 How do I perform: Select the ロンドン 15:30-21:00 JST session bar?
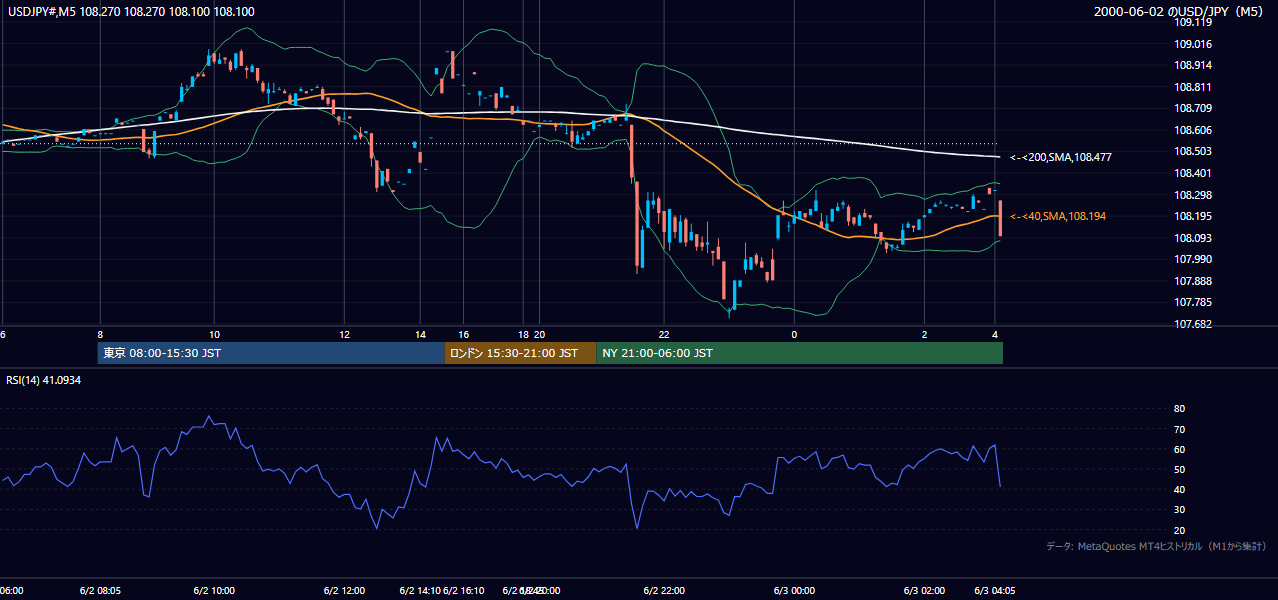[520, 353]
